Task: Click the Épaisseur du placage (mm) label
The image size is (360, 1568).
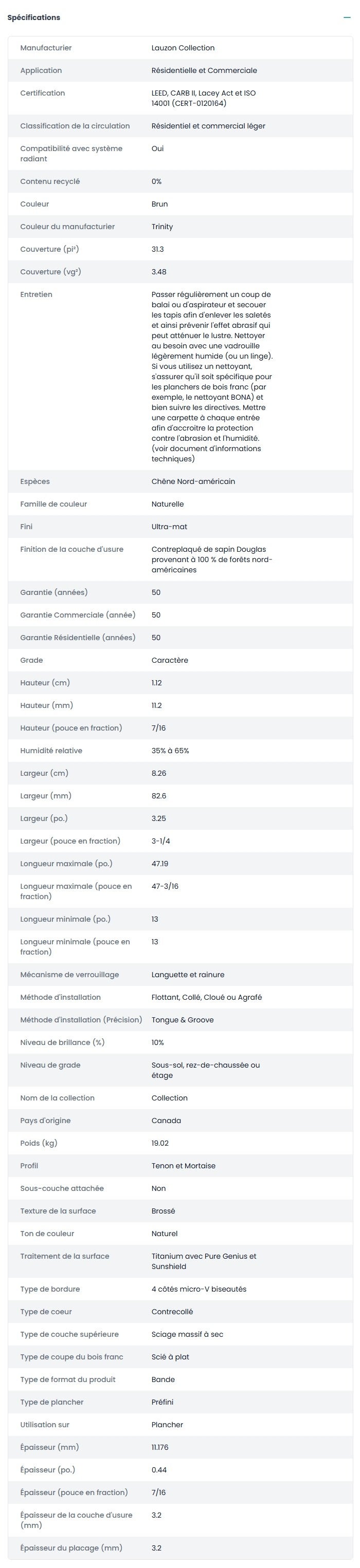Action: click(70, 1547)
